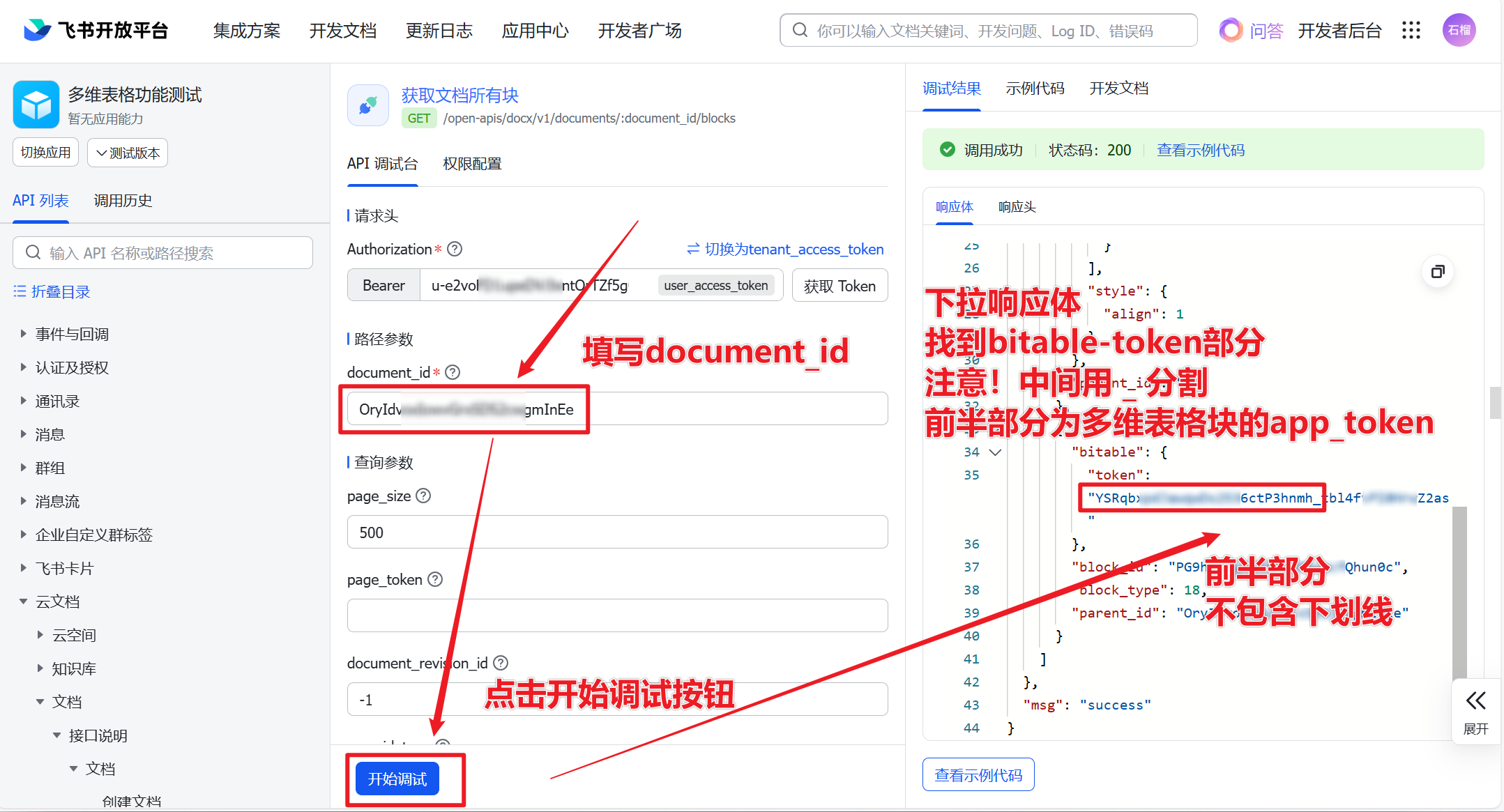Expand the 事件与回调 tree node

[x=24, y=334]
